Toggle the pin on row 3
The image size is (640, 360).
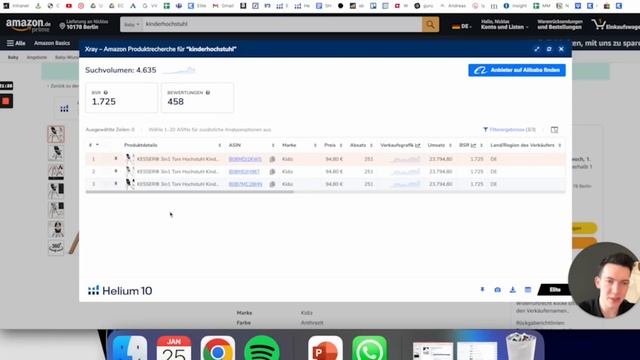coord(116,184)
